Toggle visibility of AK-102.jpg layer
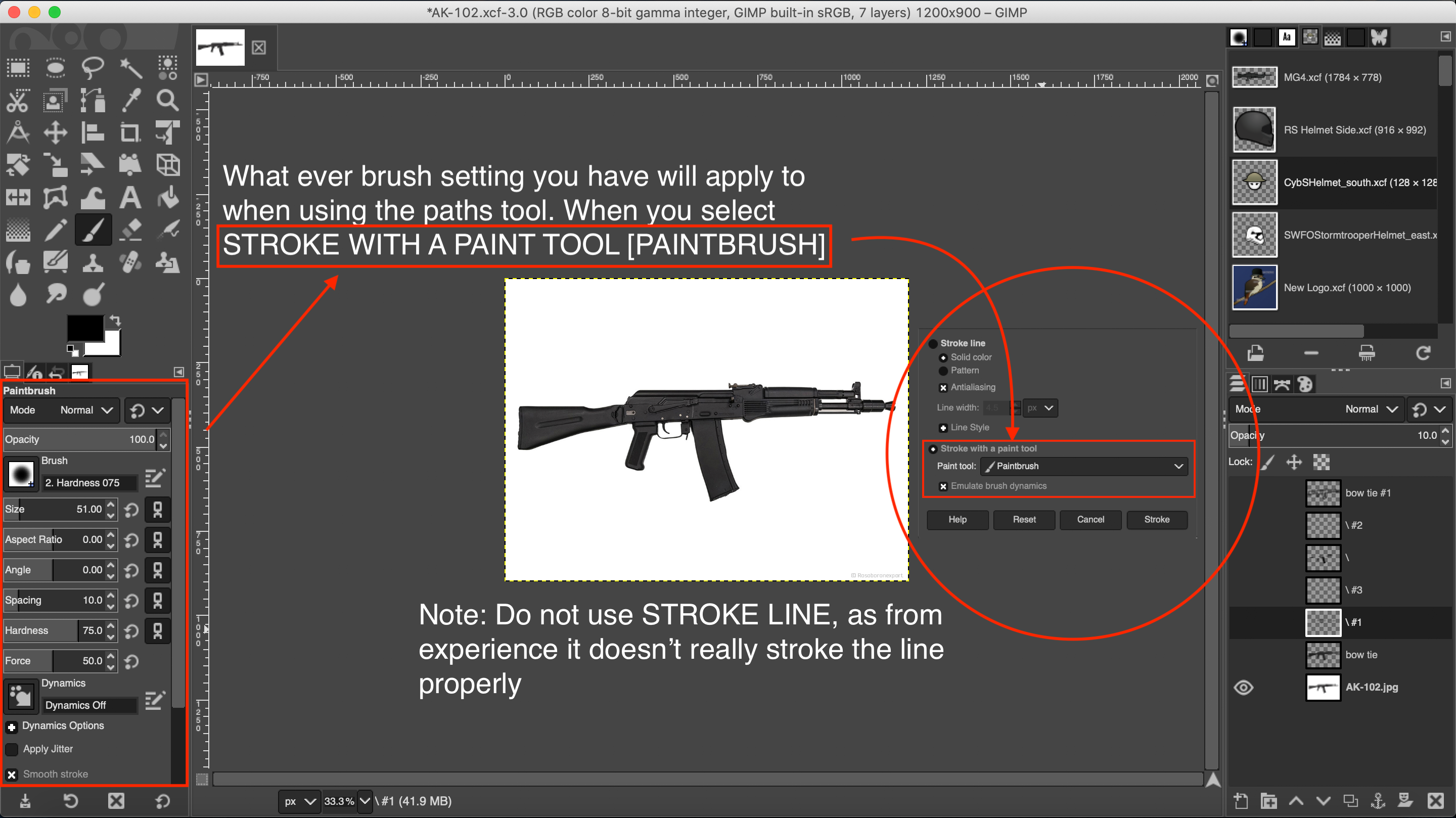The height and width of the screenshot is (818, 1456). click(1244, 687)
